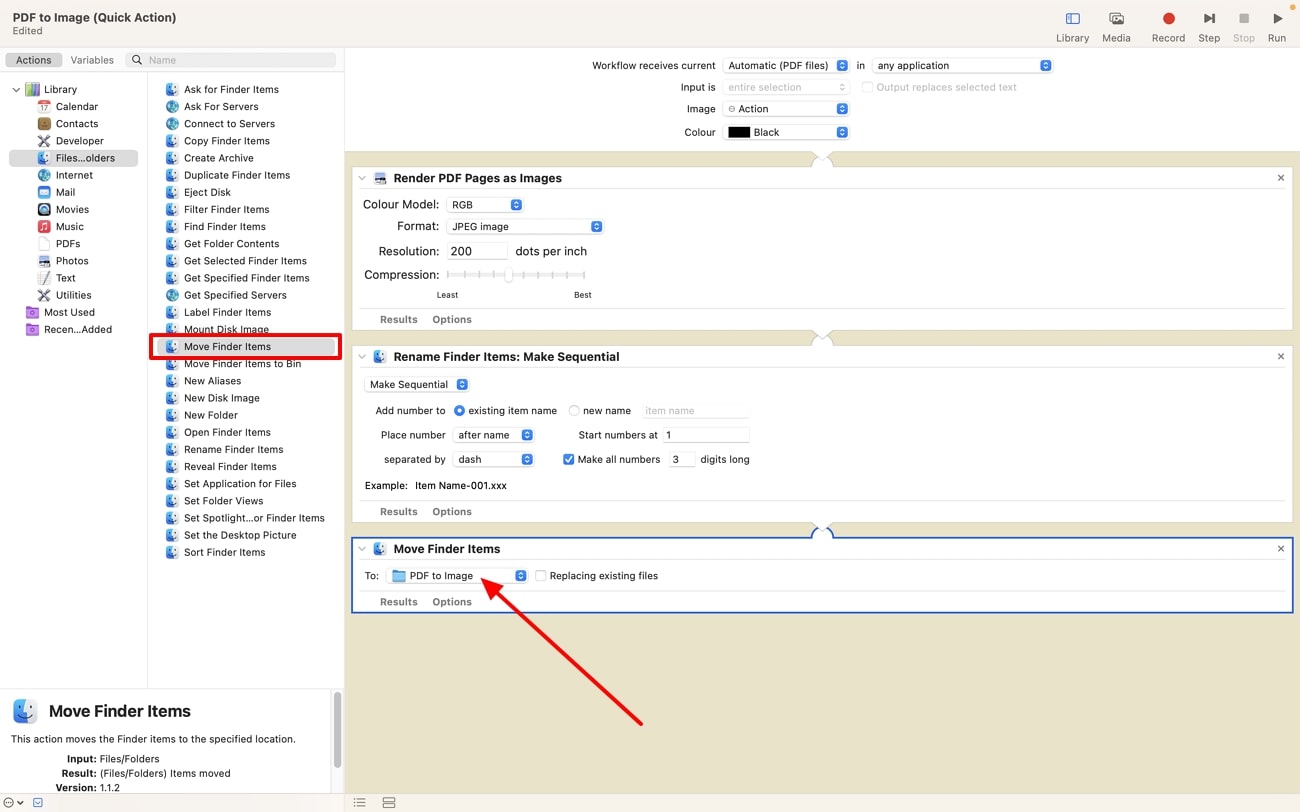
Task: Select Utilities category
Action: 73,295
